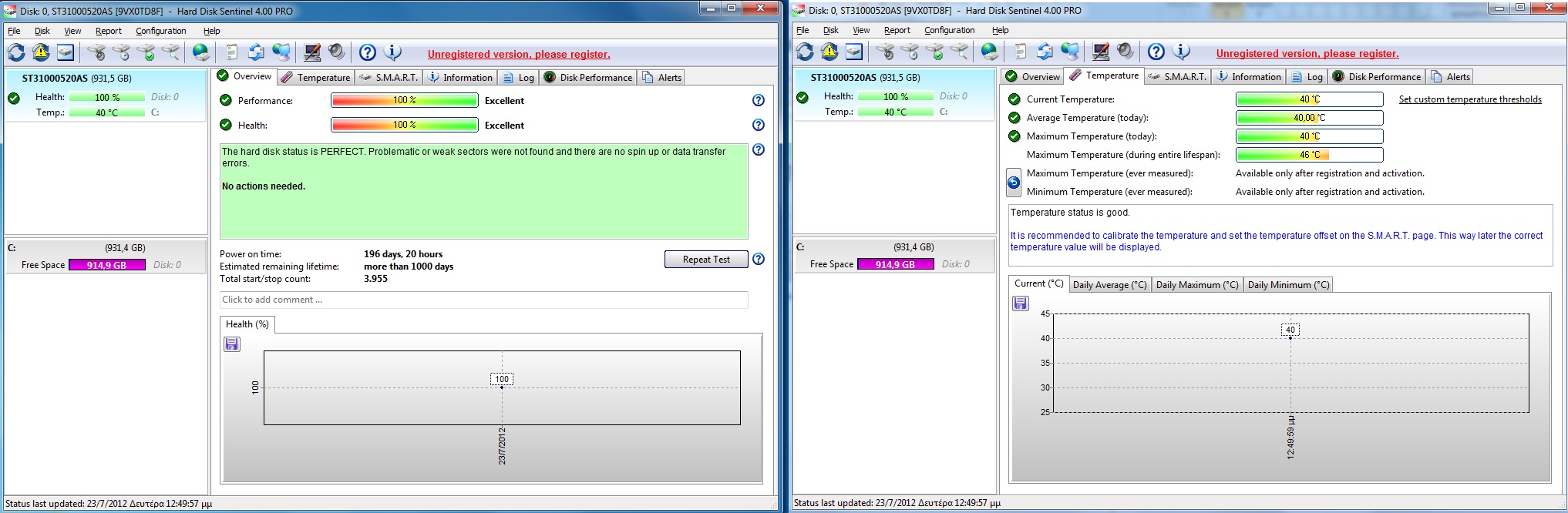1568x513 pixels.
Task: Click info bubble icon in Temperature window toolbar
Action: (x=1181, y=52)
